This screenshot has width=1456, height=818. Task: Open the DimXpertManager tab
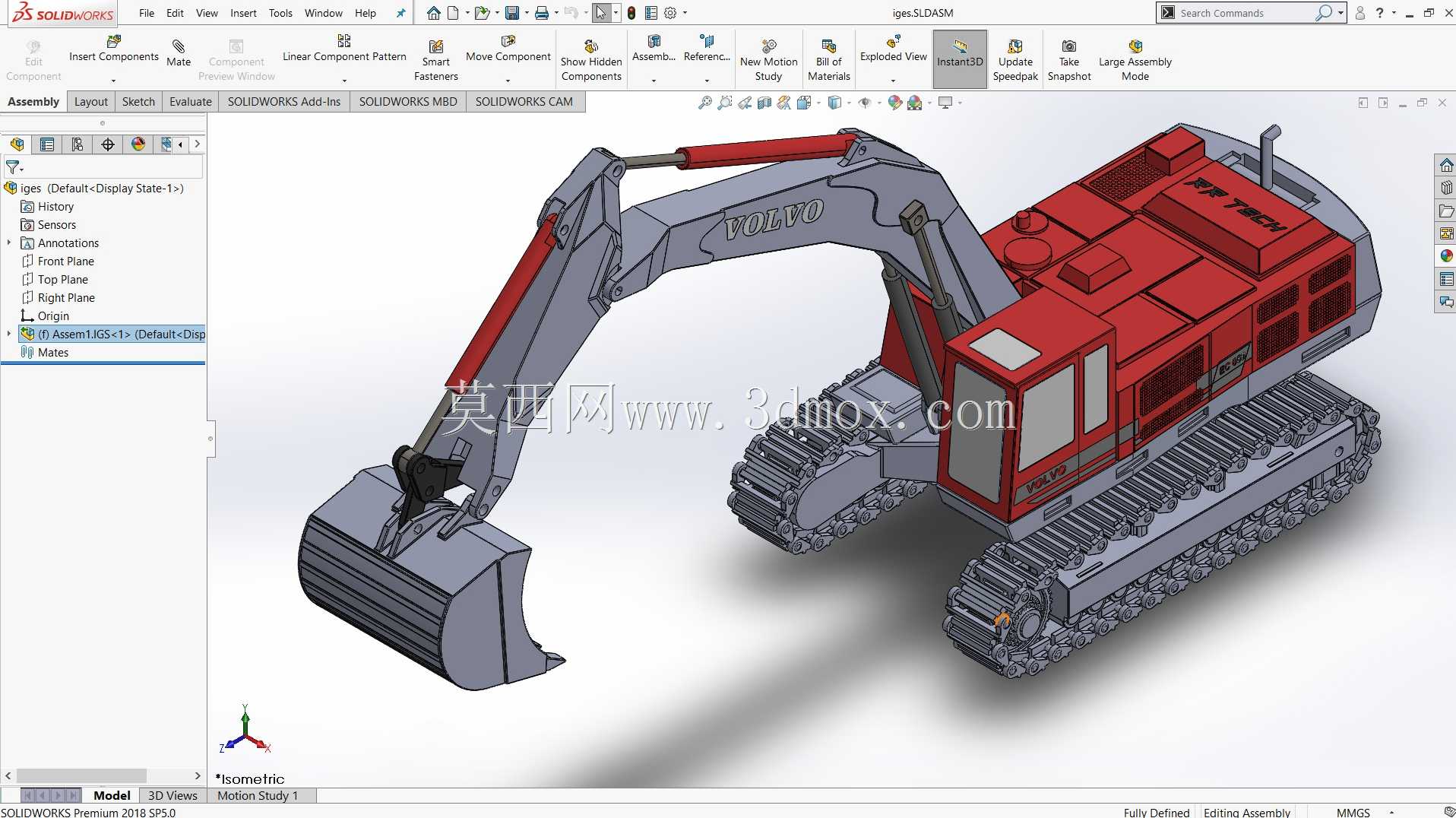tap(108, 144)
